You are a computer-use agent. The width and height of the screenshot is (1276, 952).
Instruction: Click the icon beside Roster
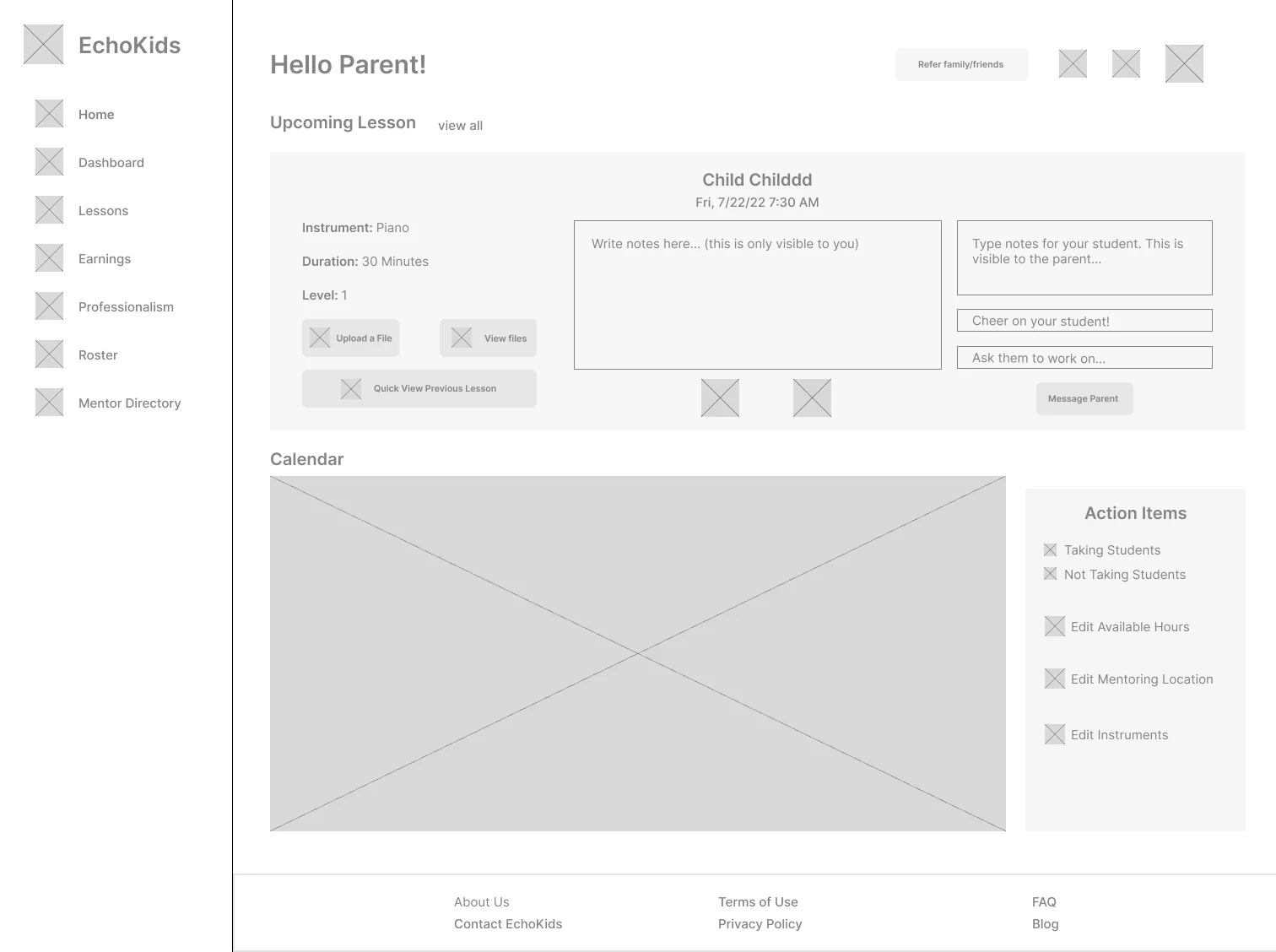49,354
